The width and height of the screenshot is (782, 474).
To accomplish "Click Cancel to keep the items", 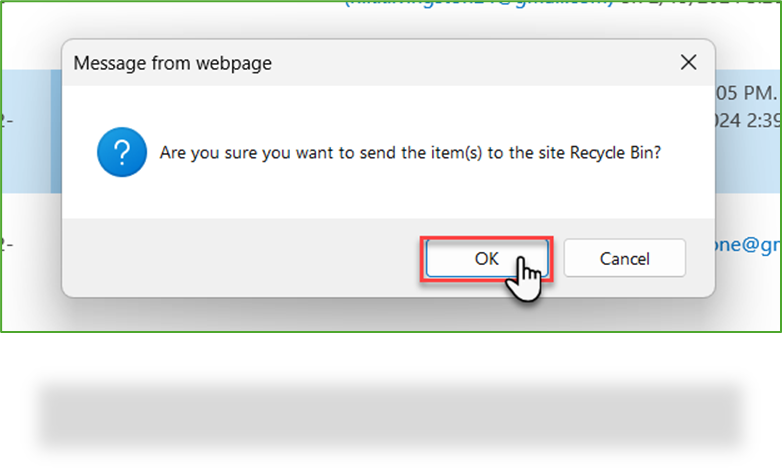I will click(624, 258).
